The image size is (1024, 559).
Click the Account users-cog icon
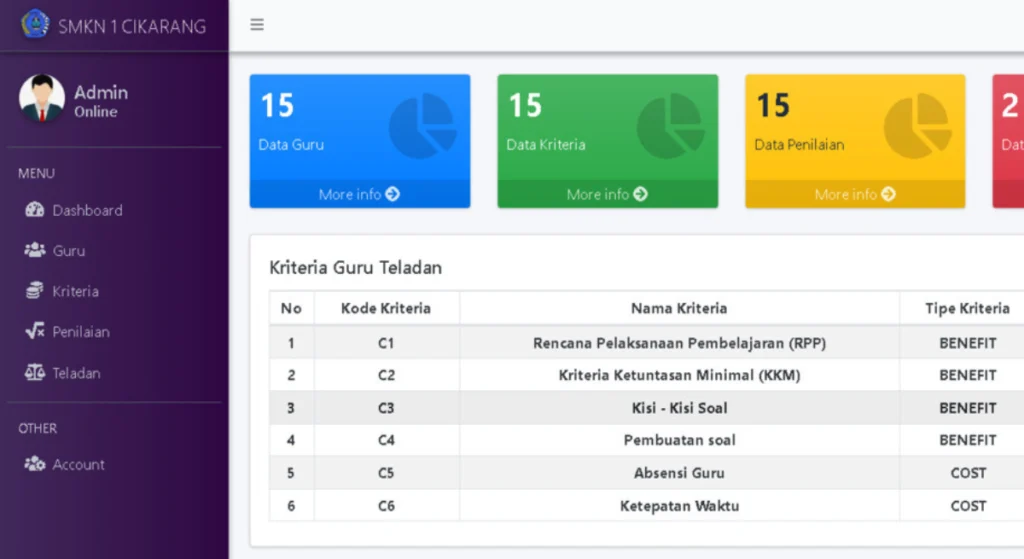(35, 464)
